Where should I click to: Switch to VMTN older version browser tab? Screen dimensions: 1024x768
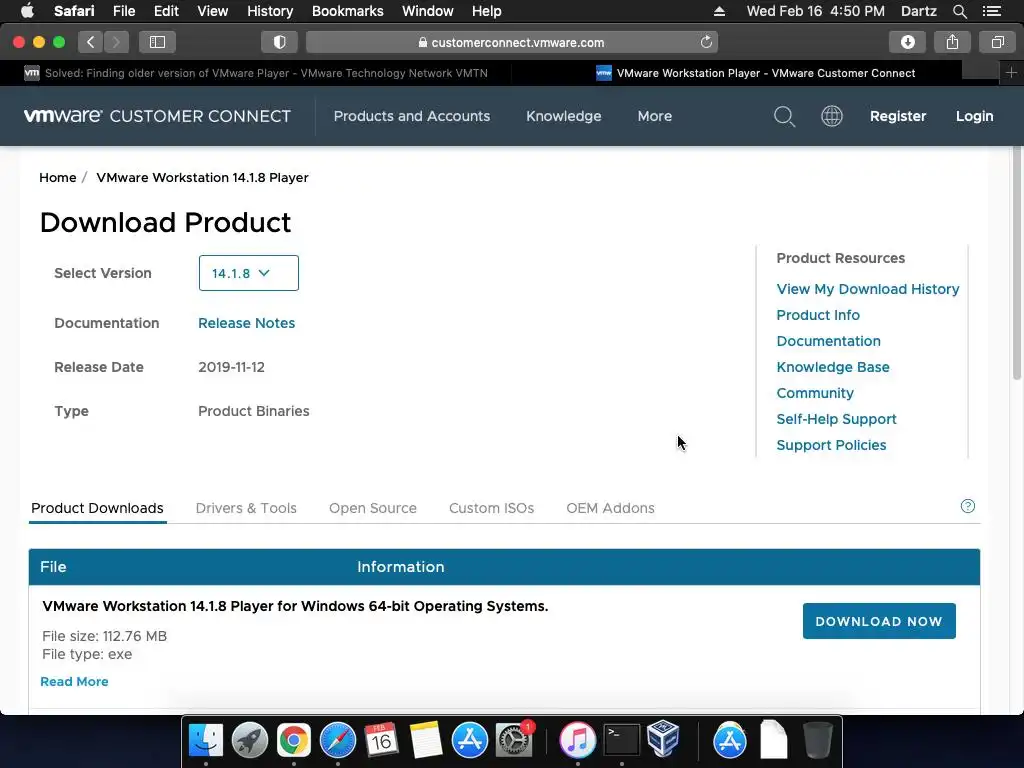(256, 73)
